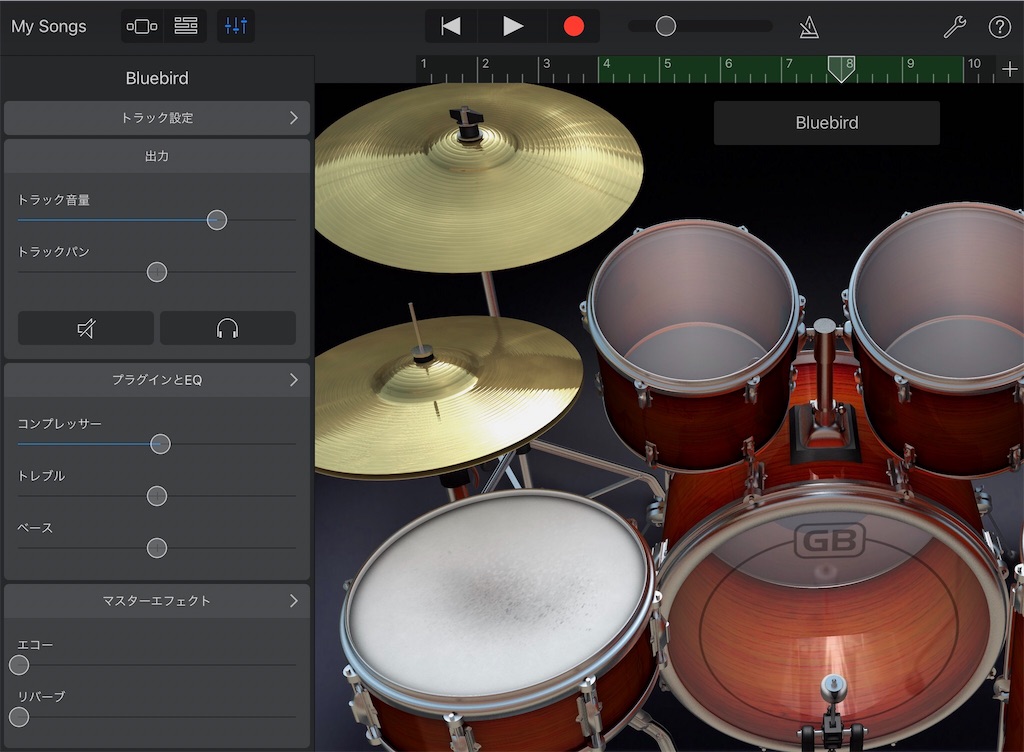
Task: Open song settings via wrench icon
Action: click(954, 27)
